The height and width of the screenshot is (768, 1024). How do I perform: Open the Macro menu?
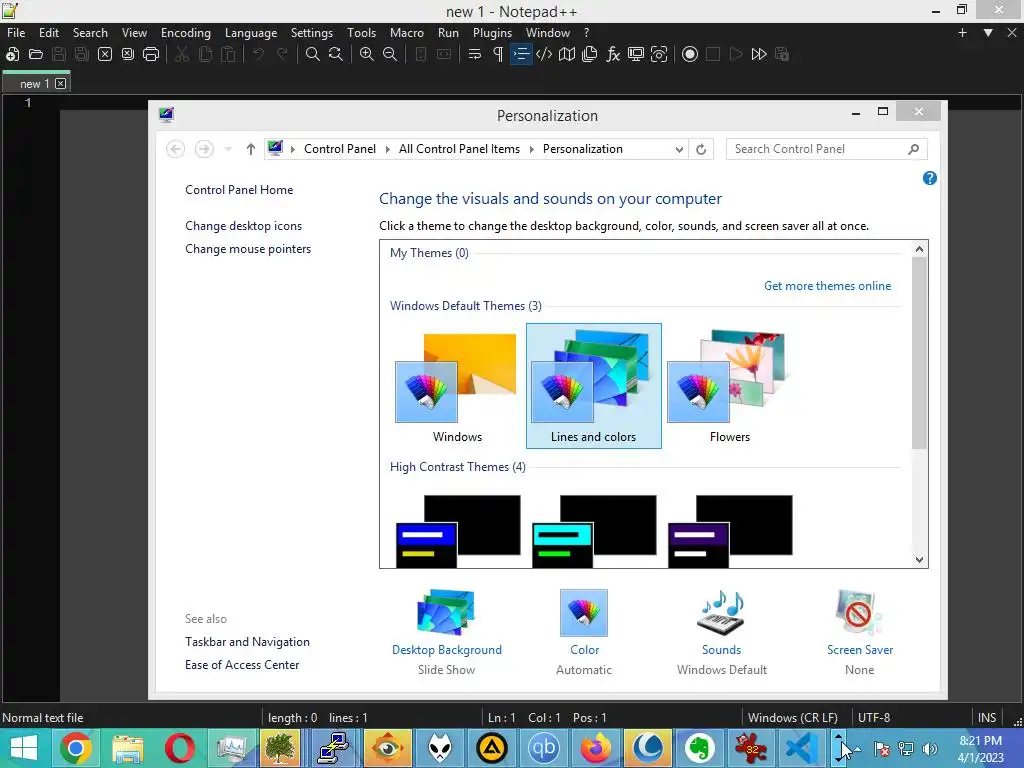tap(407, 33)
